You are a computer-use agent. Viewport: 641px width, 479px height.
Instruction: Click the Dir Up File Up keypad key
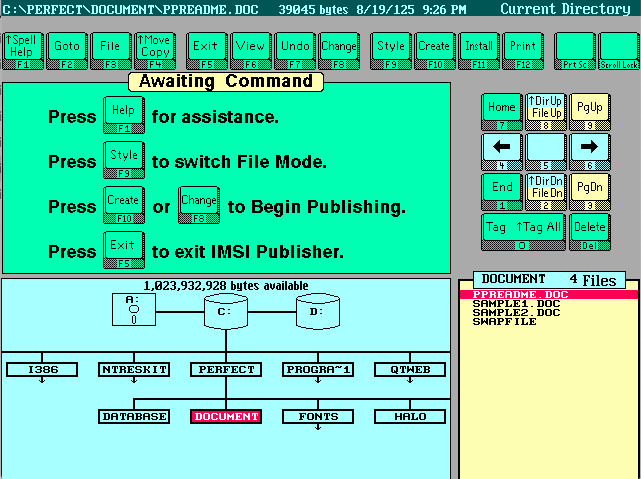pos(546,112)
